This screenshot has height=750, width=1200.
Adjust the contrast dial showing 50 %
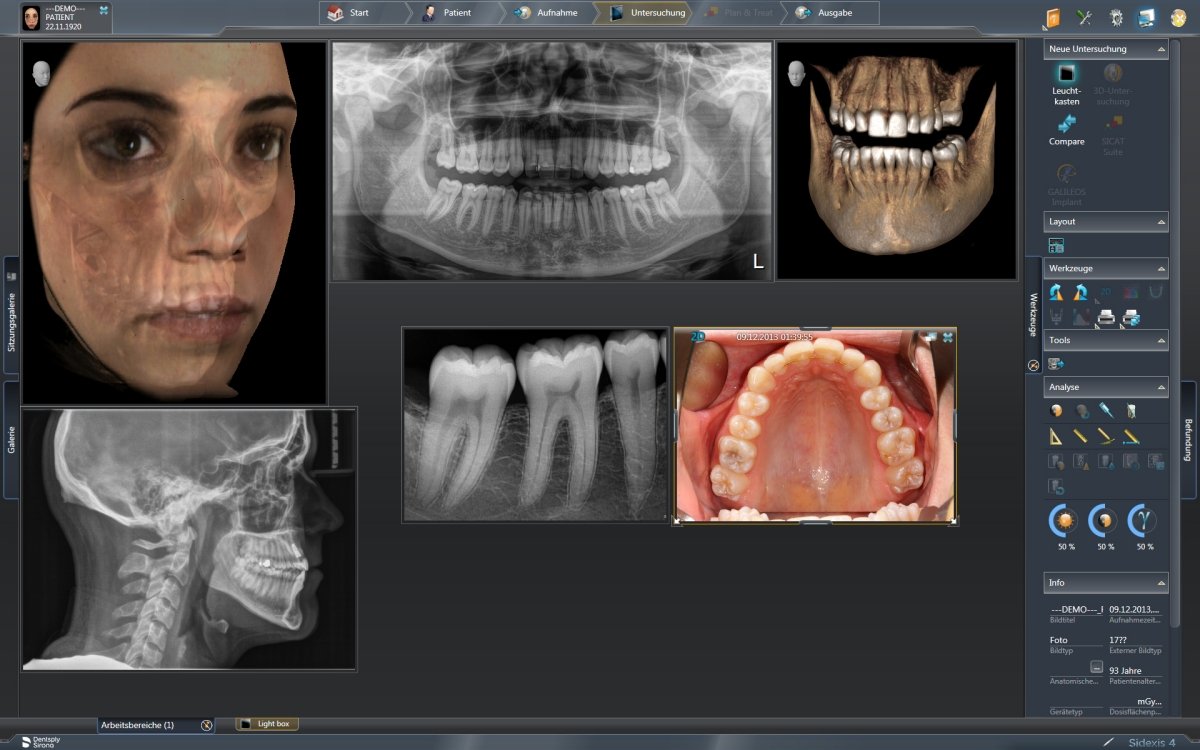point(1105,522)
